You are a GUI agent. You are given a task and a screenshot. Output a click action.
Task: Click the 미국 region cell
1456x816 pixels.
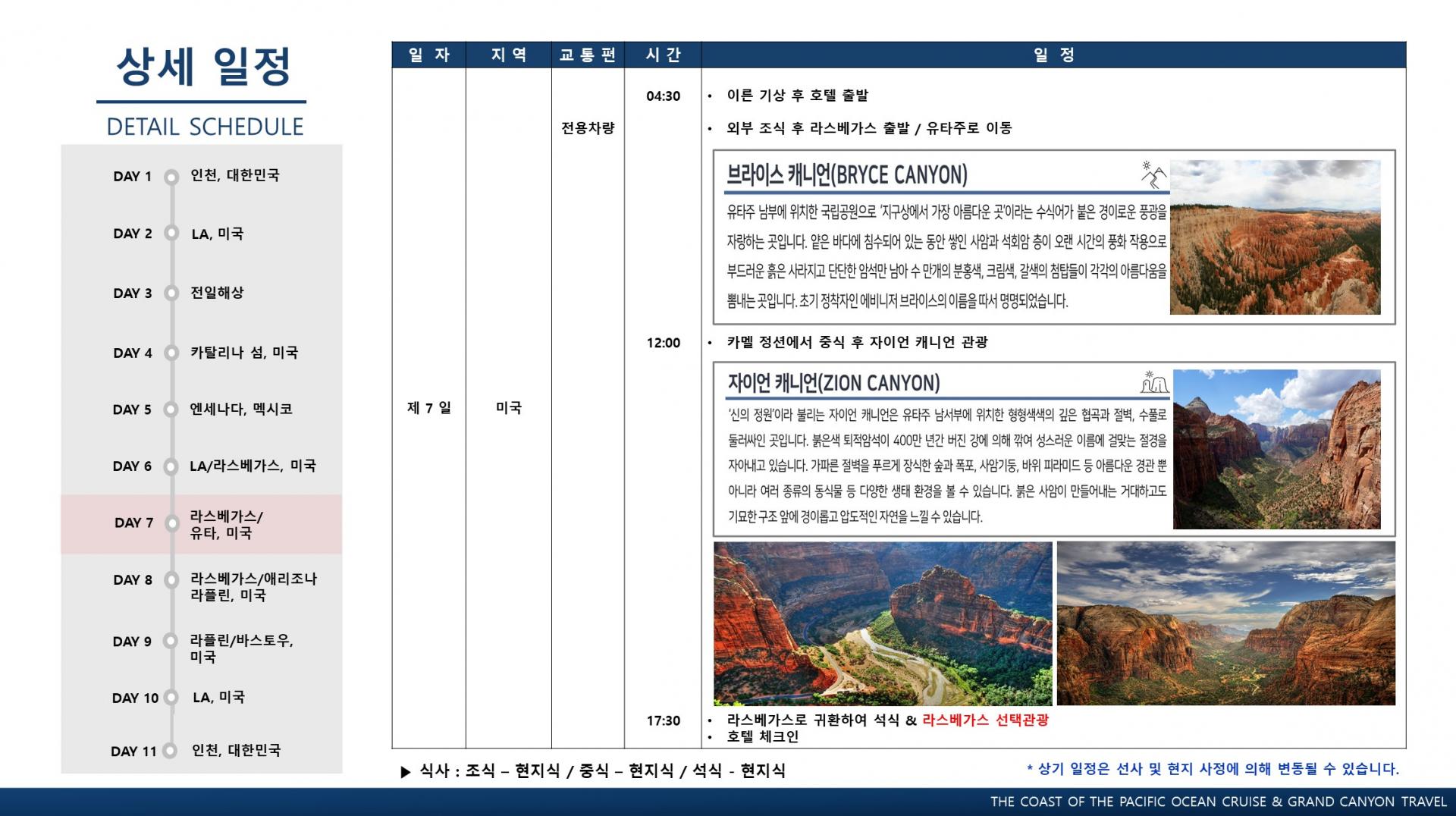coord(509,408)
